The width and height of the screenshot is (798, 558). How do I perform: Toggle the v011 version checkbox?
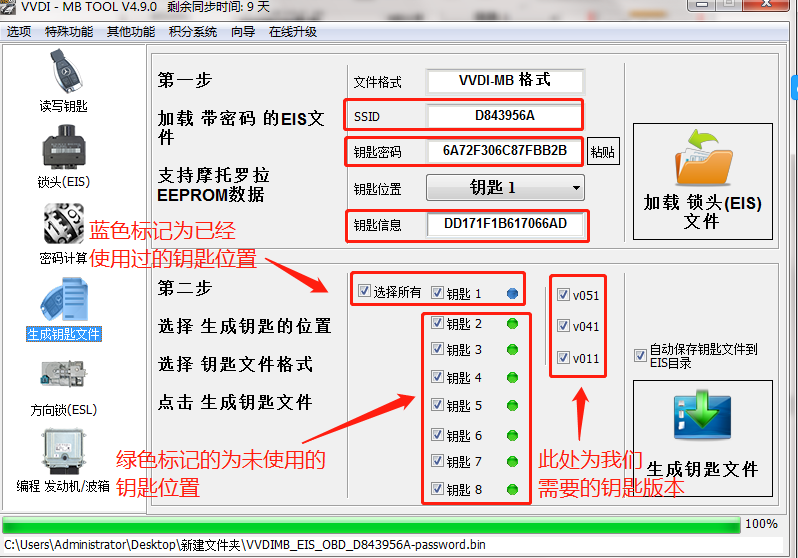(x=563, y=358)
